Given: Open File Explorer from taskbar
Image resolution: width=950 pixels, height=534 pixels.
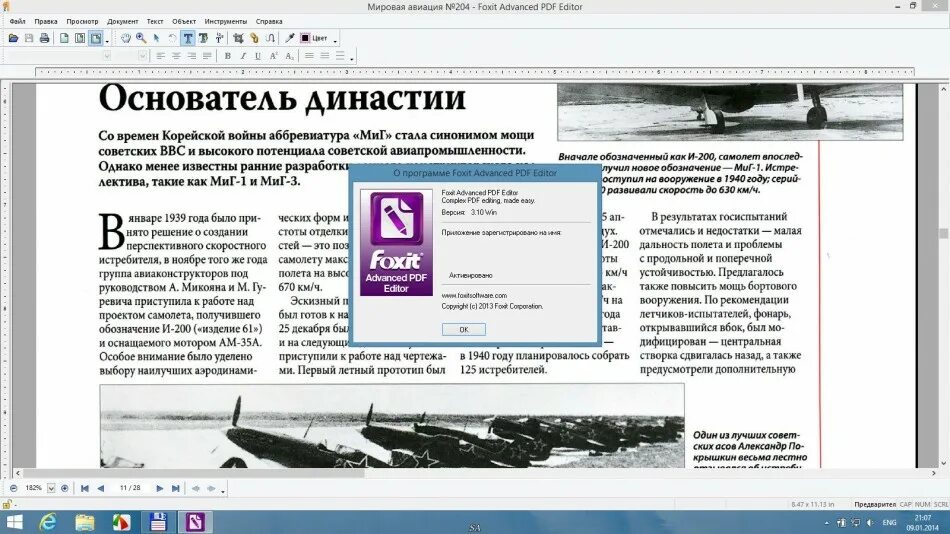Looking at the screenshot, I should [85, 522].
